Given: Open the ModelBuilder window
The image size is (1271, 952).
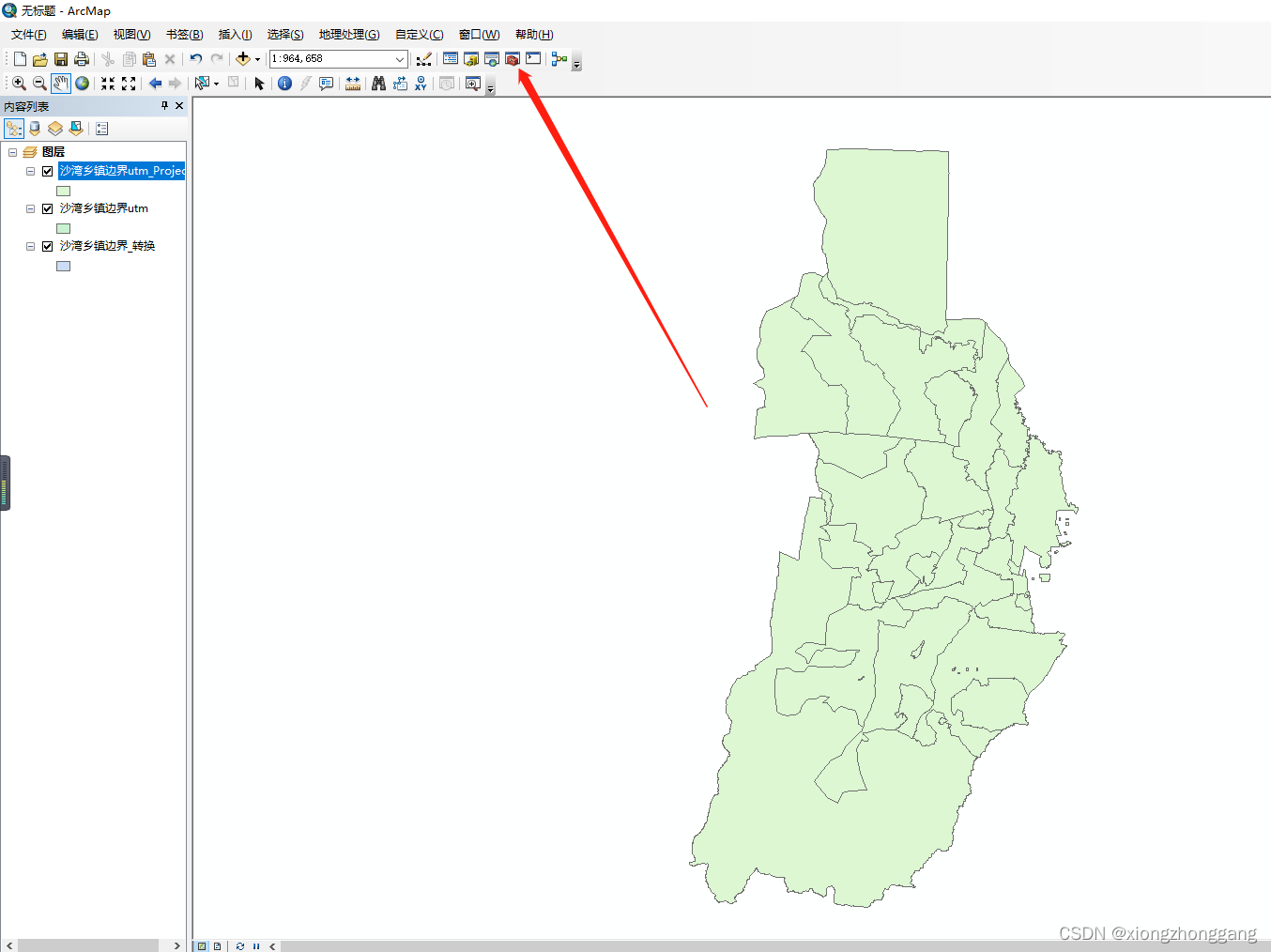Looking at the screenshot, I should click(x=559, y=58).
